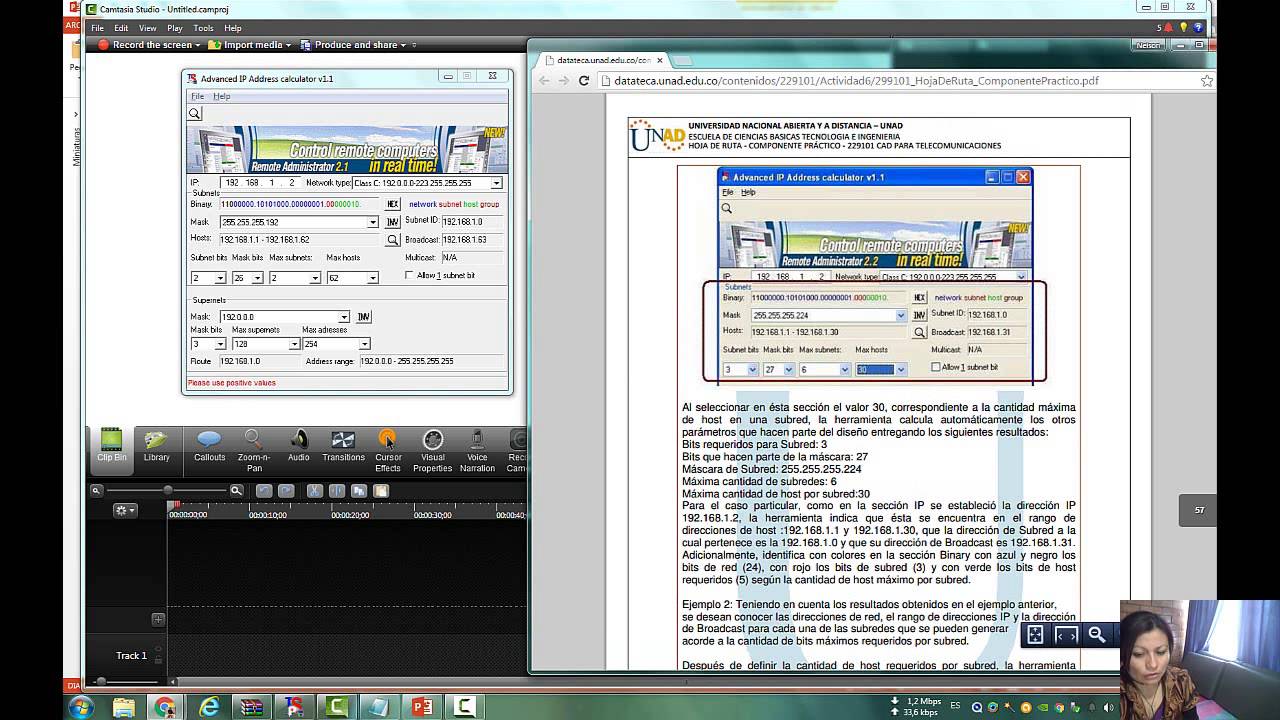Open the Camtasia File menu
Screen dimensions: 1280x720
point(98,28)
